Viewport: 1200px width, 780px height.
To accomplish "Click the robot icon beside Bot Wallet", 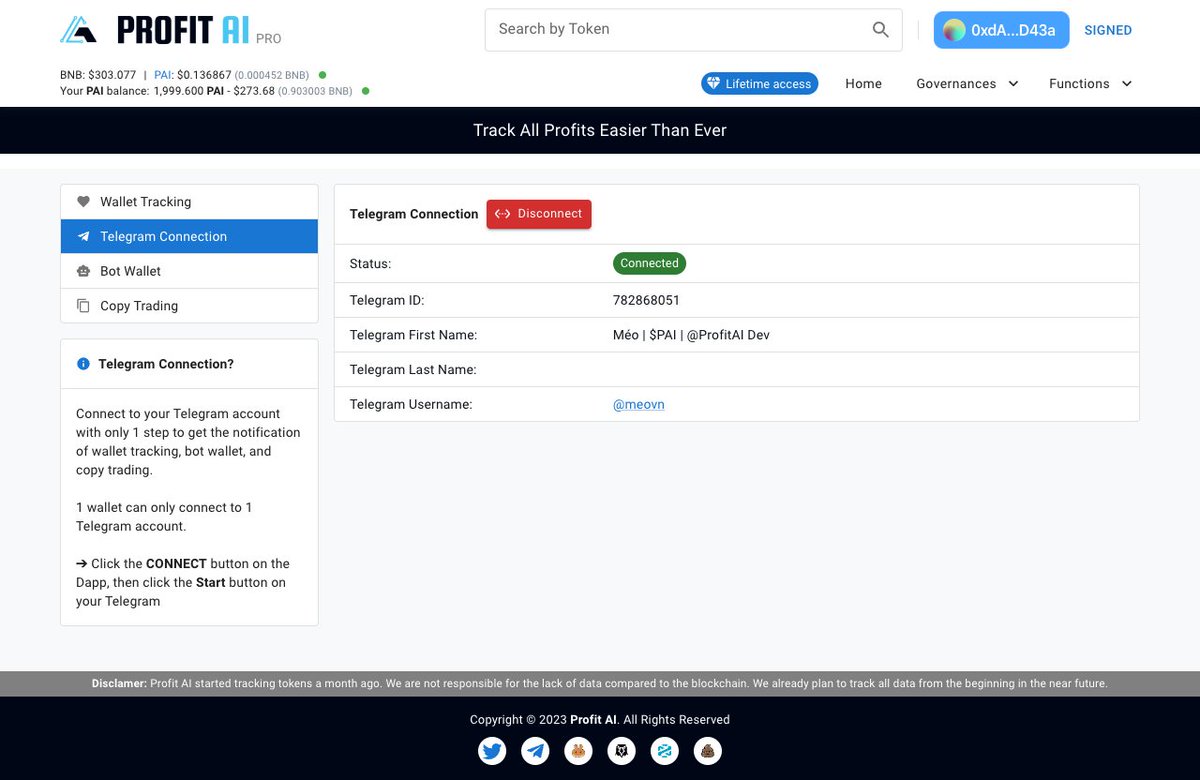I will pyautogui.click(x=83, y=271).
